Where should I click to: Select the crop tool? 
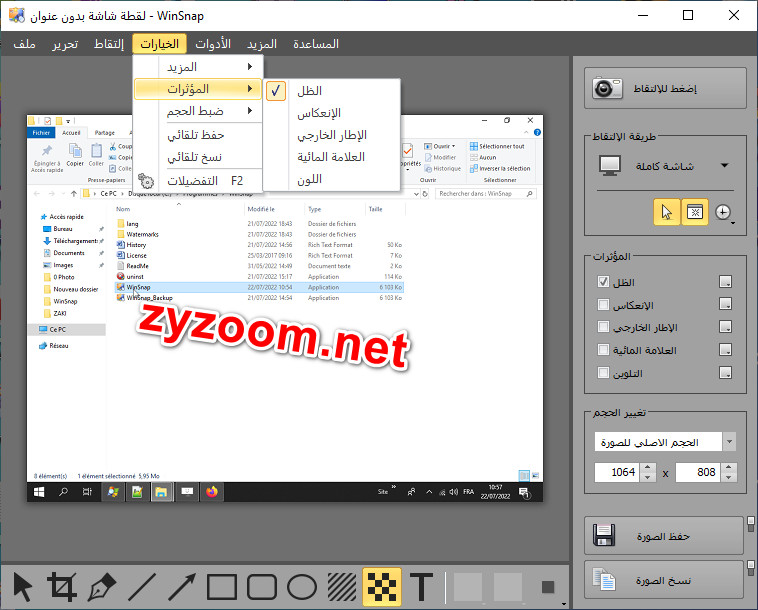tap(62, 587)
